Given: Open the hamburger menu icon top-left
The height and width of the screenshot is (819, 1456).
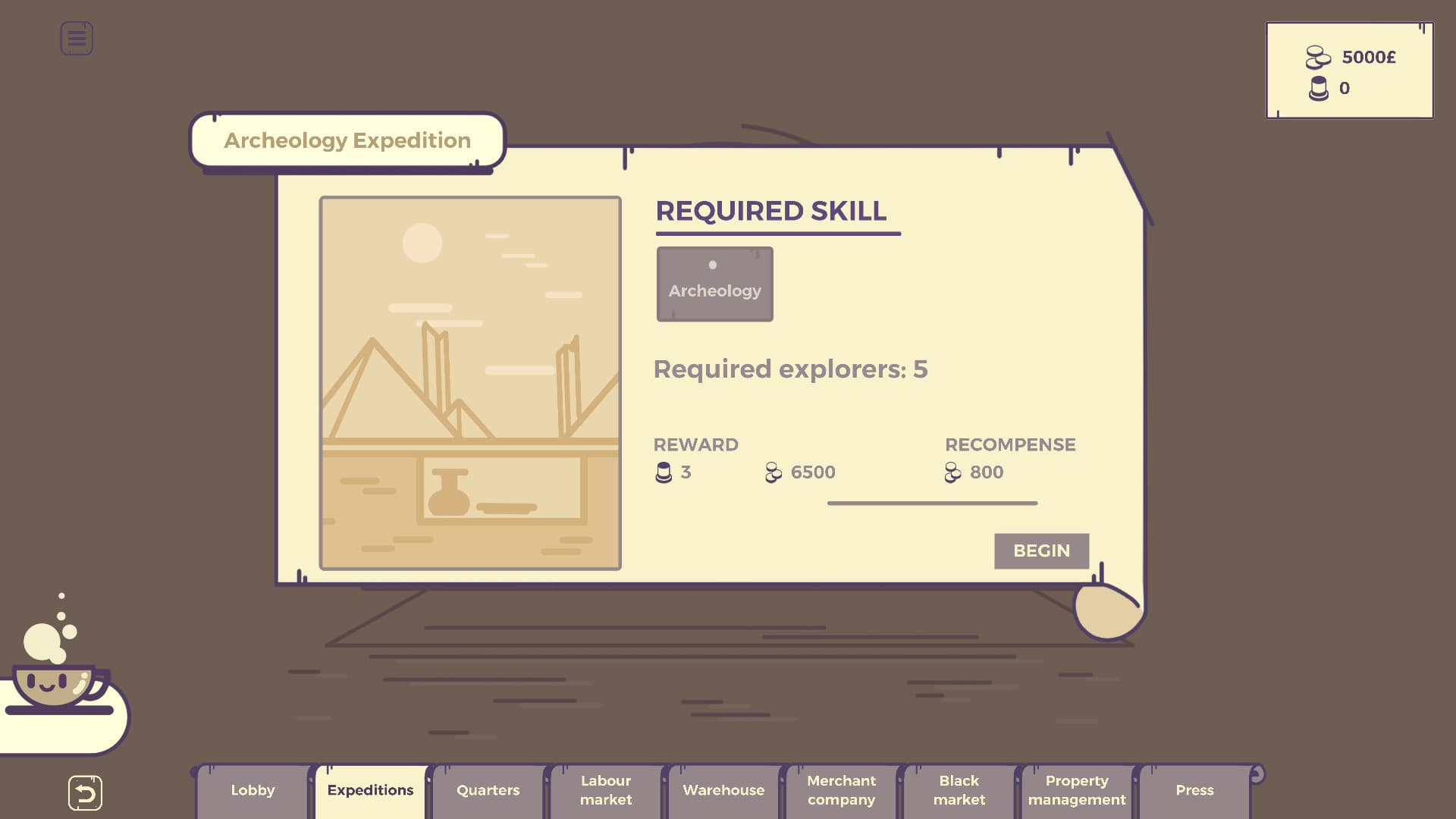Looking at the screenshot, I should 76,38.
